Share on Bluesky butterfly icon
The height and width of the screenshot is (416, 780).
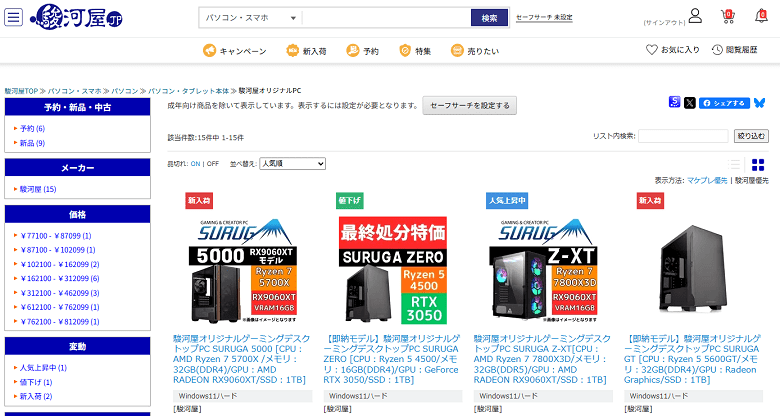(x=760, y=103)
